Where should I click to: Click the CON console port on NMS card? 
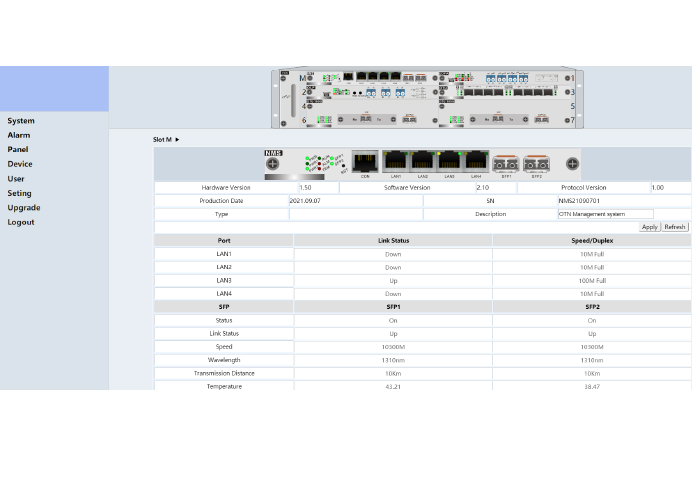pyautogui.click(x=366, y=162)
